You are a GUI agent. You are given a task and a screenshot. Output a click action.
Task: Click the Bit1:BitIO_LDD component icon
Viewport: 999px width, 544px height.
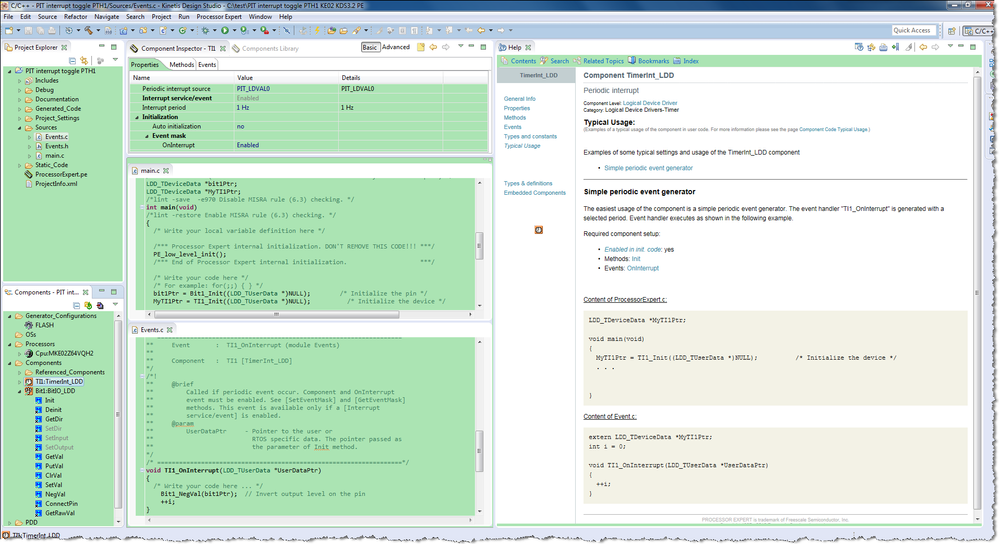[x=29, y=391]
